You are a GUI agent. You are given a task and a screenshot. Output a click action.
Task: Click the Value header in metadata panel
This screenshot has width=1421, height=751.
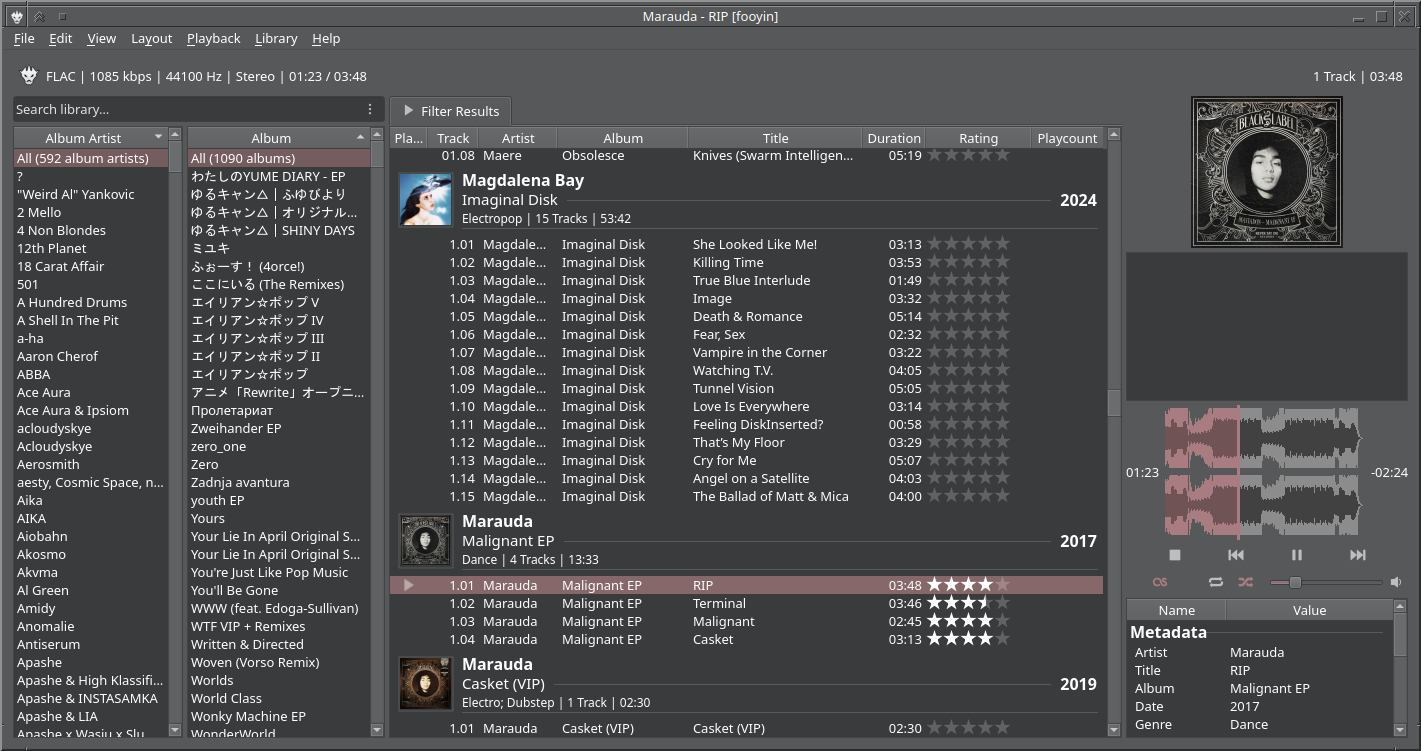pyautogui.click(x=1309, y=610)
